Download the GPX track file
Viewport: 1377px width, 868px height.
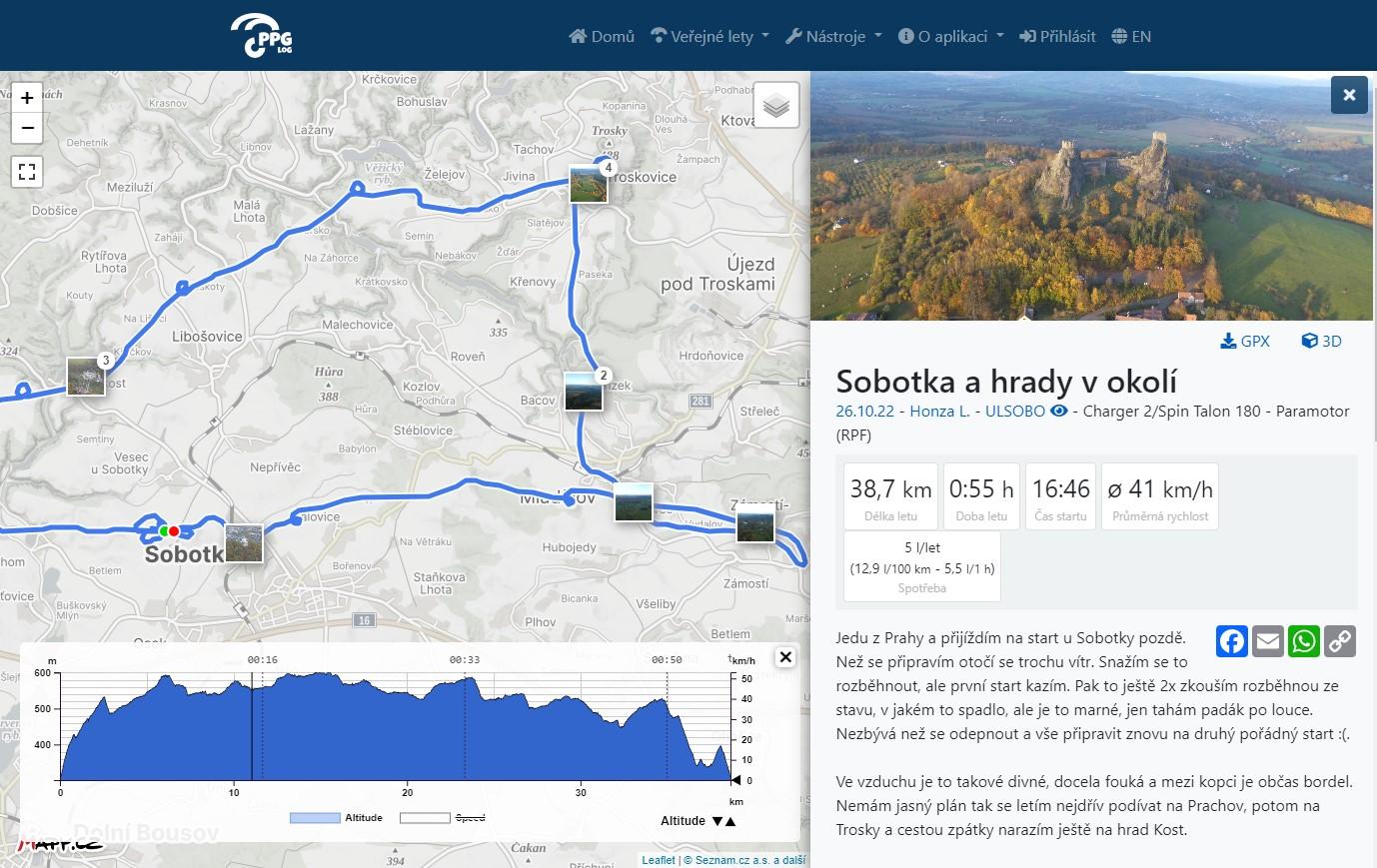tap(1245, 341)
